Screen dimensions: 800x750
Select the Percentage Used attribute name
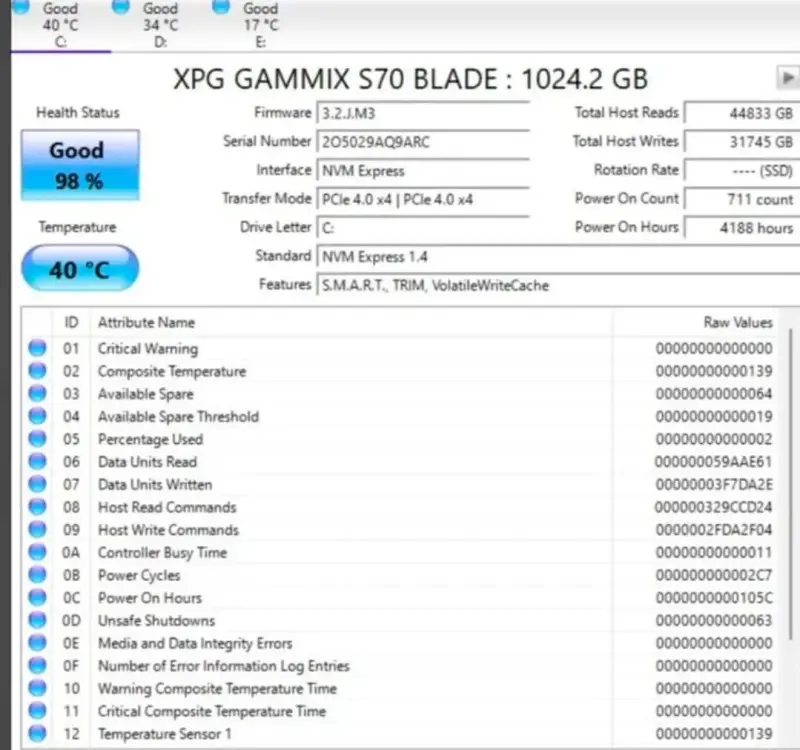[x=151, y=439]
